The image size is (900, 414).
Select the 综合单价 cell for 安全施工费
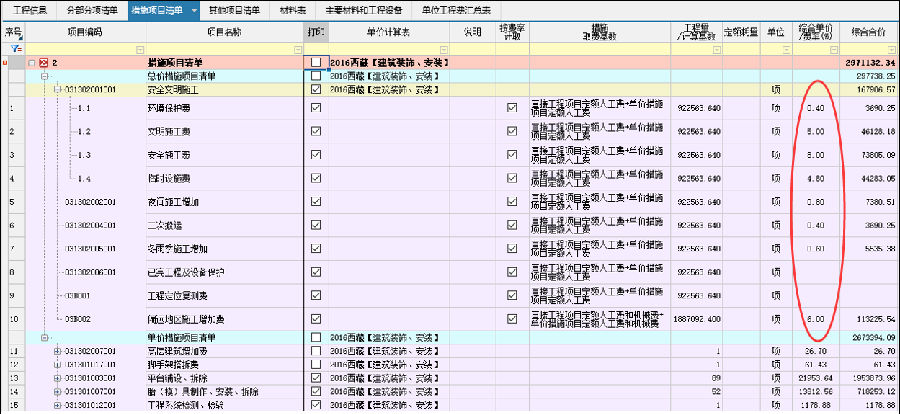816,156
